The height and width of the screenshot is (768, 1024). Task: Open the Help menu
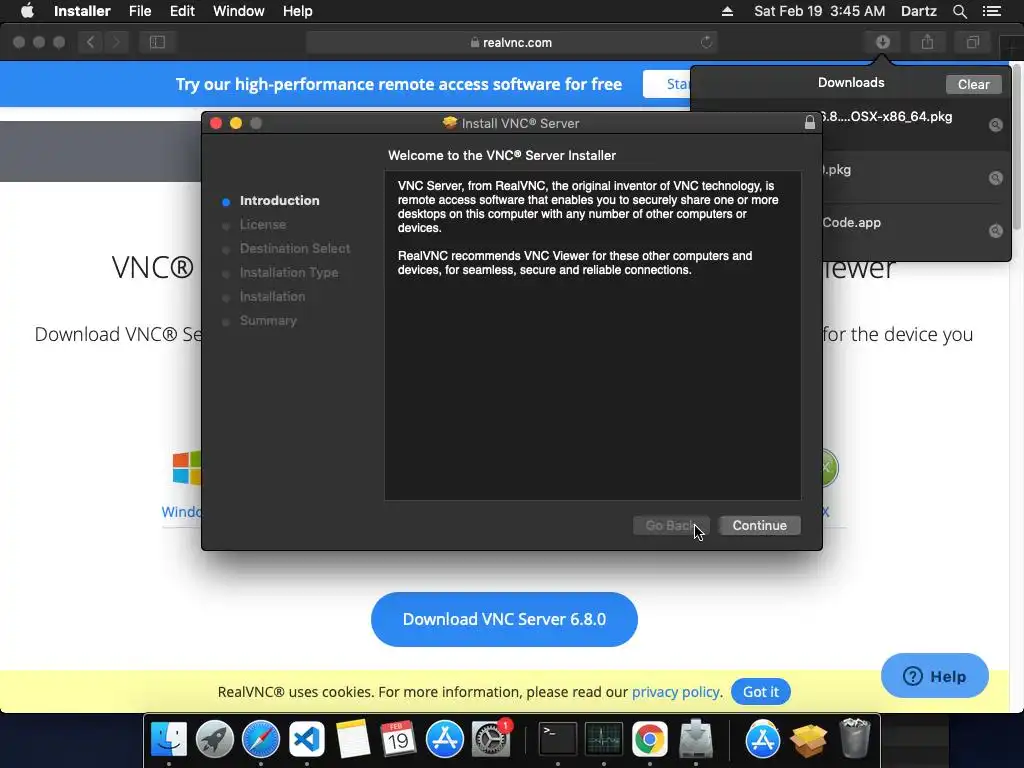[298, 11]
